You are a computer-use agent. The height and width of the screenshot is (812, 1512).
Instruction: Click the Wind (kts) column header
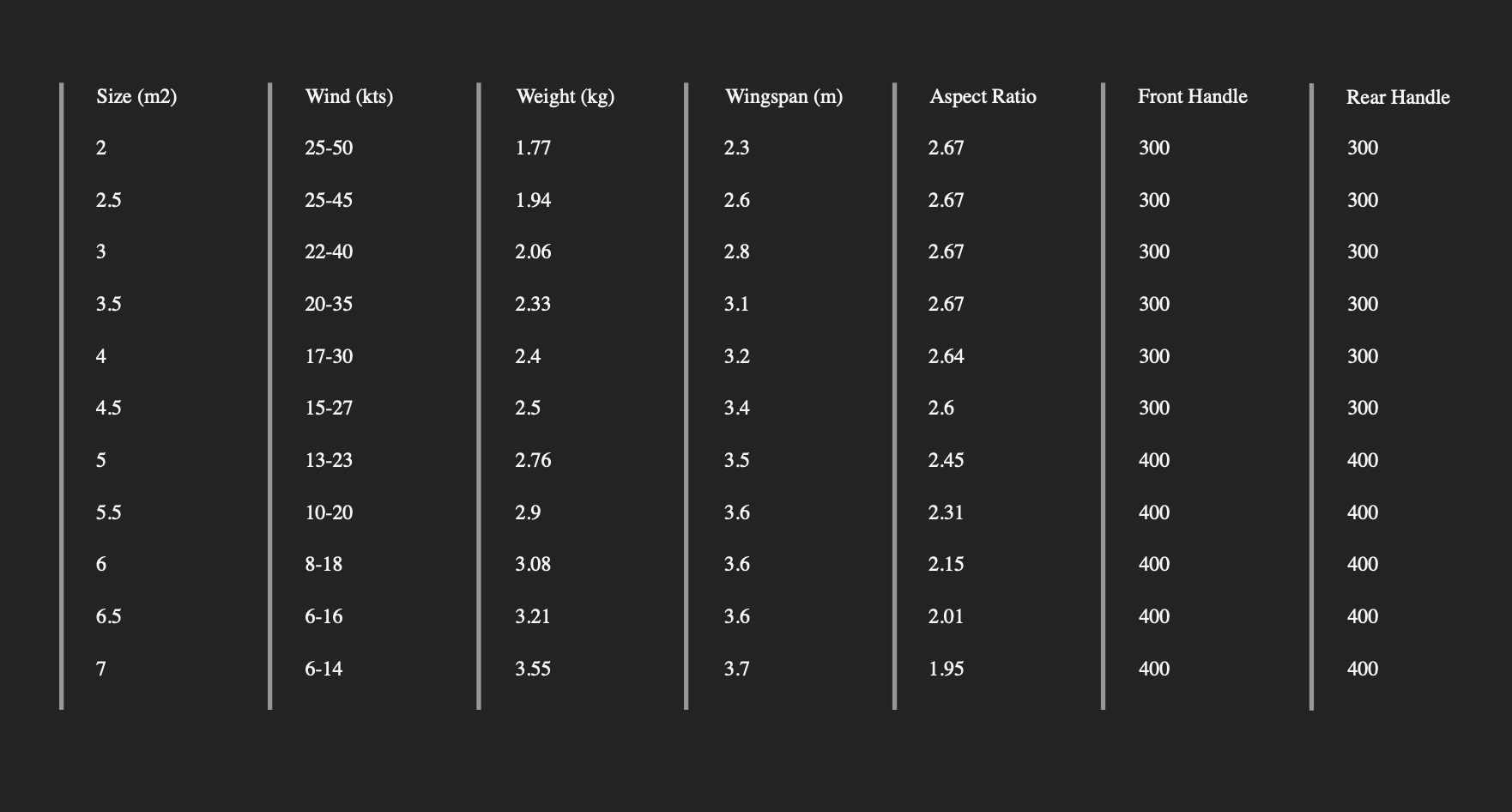click(349, 96)
